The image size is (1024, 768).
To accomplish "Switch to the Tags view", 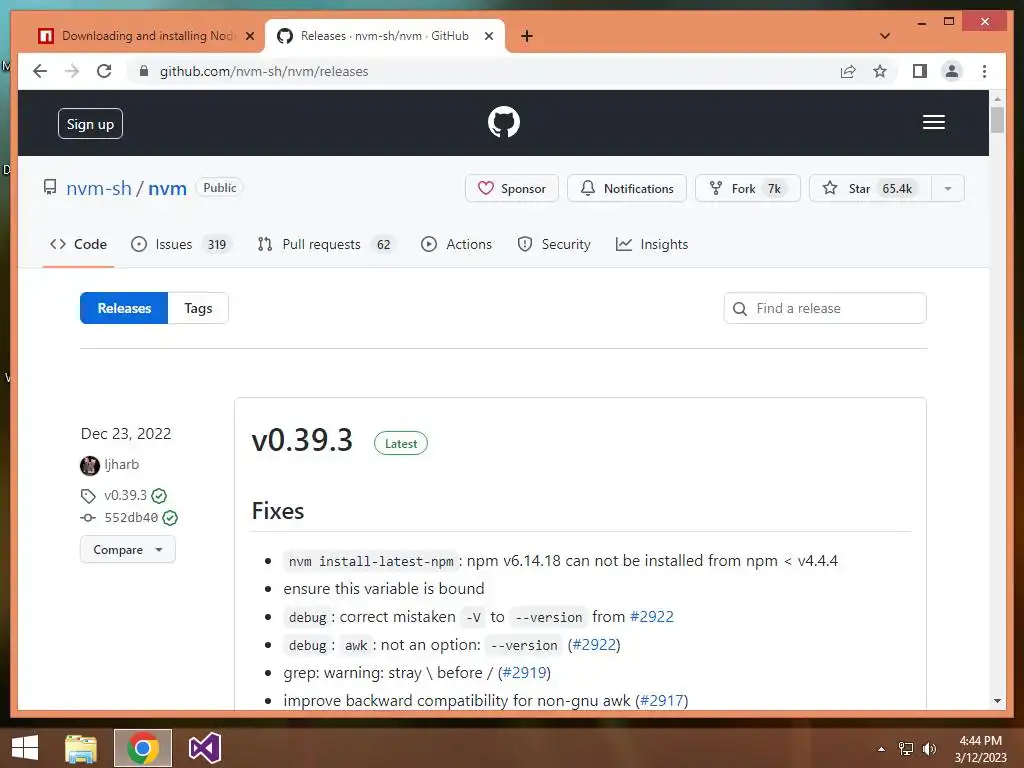I will [198, 308].
